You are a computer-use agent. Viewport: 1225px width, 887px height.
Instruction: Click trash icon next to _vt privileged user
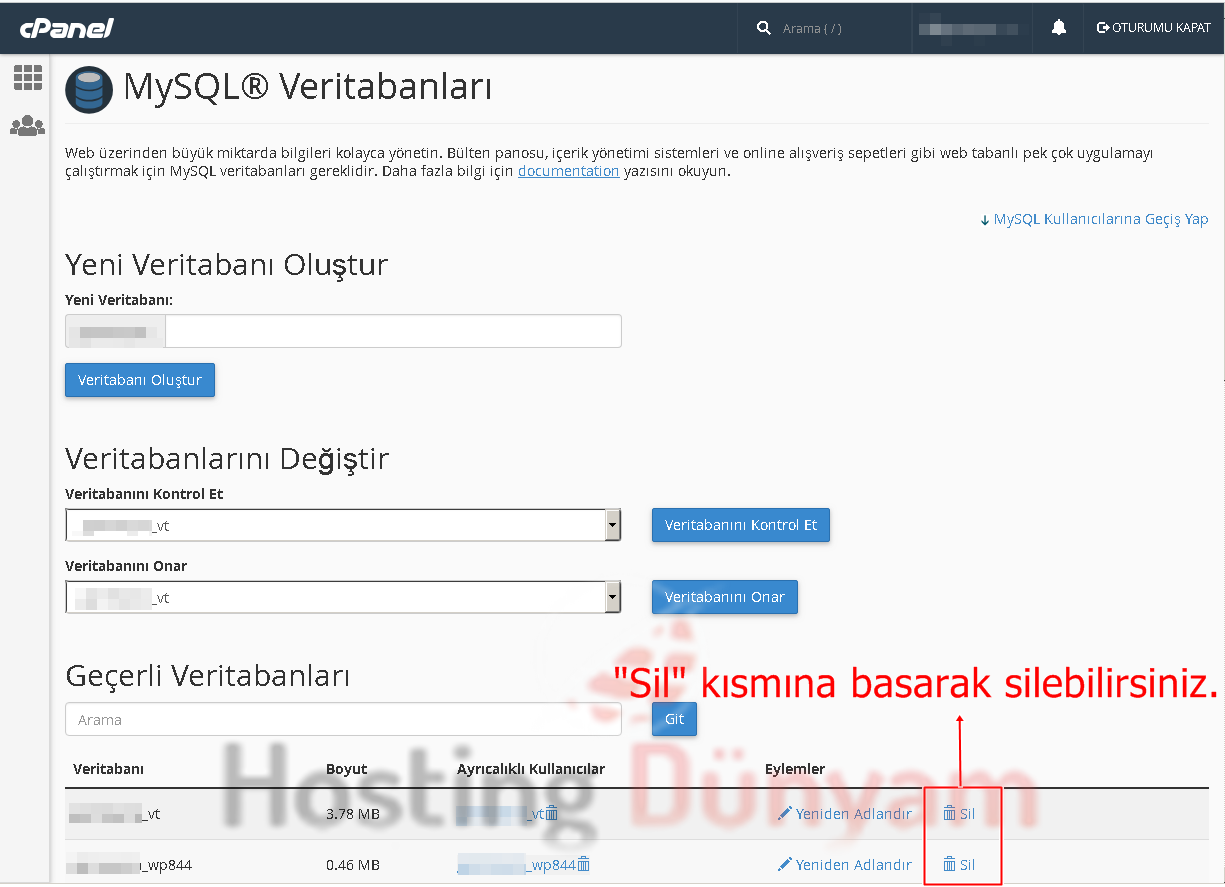pyautogui.click(x=552, y=814)
